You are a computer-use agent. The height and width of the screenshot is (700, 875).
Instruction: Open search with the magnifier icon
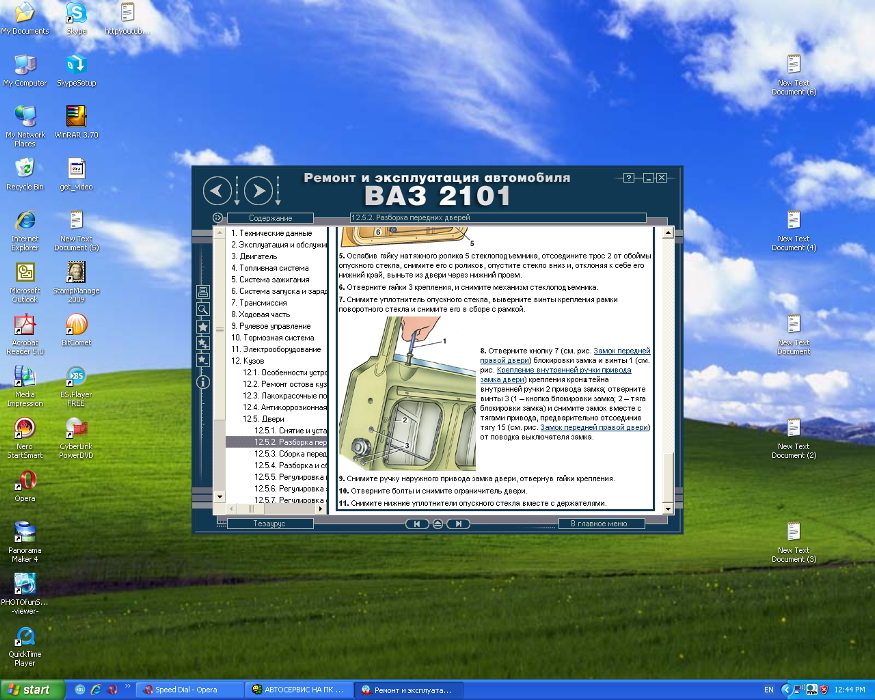click(203, 309)
